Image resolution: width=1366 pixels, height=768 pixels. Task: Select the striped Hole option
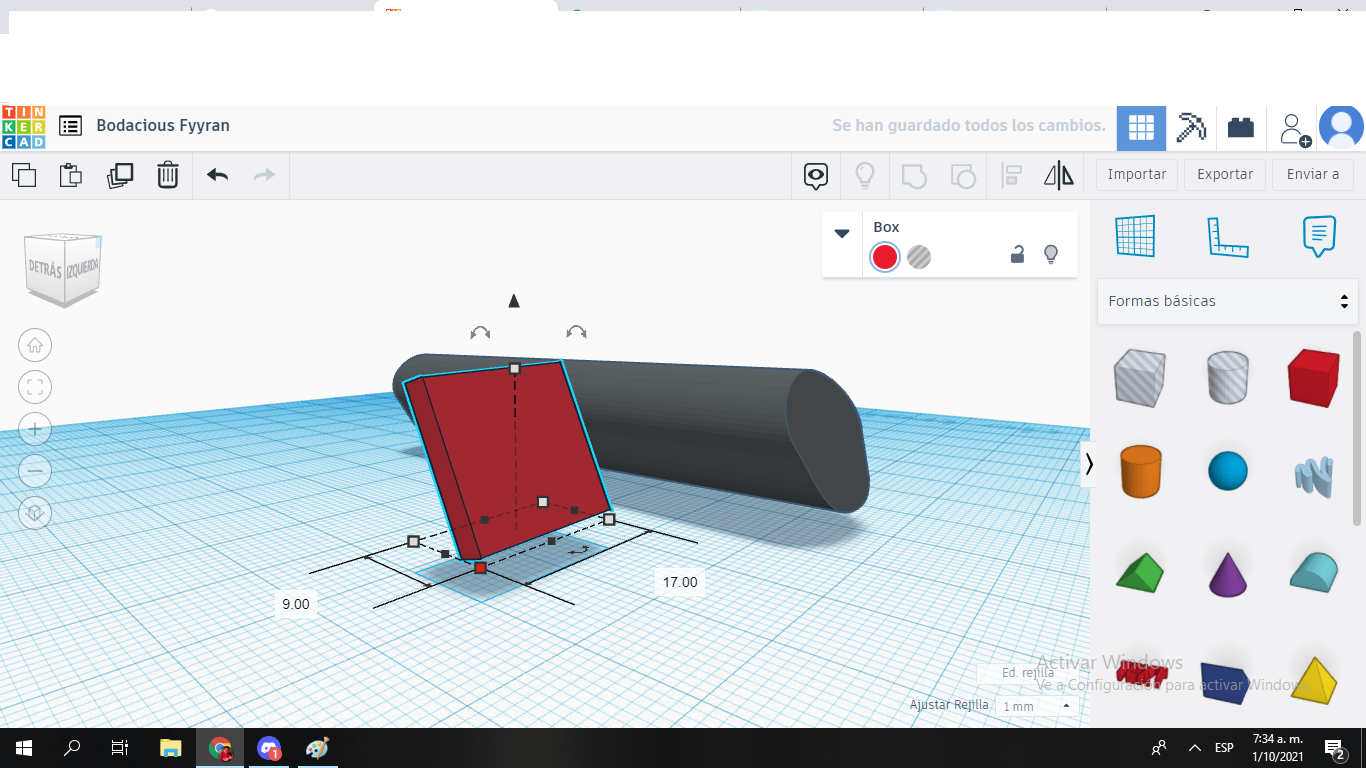click(x=919, y=257)
